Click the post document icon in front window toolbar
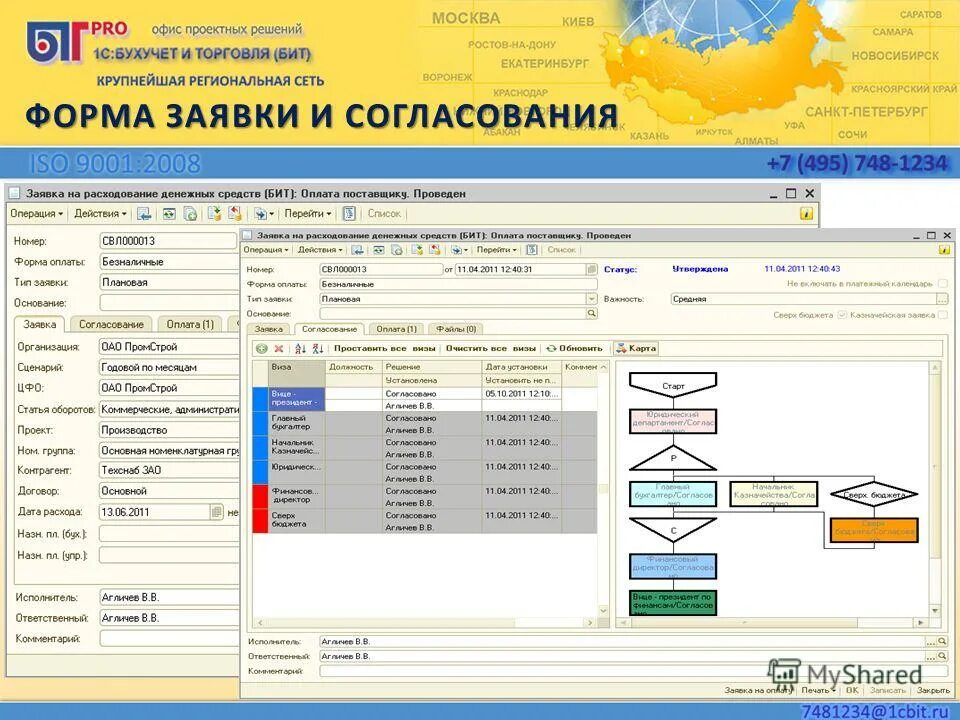This screenshot has height=720, width=960. [x=417, y=250]
